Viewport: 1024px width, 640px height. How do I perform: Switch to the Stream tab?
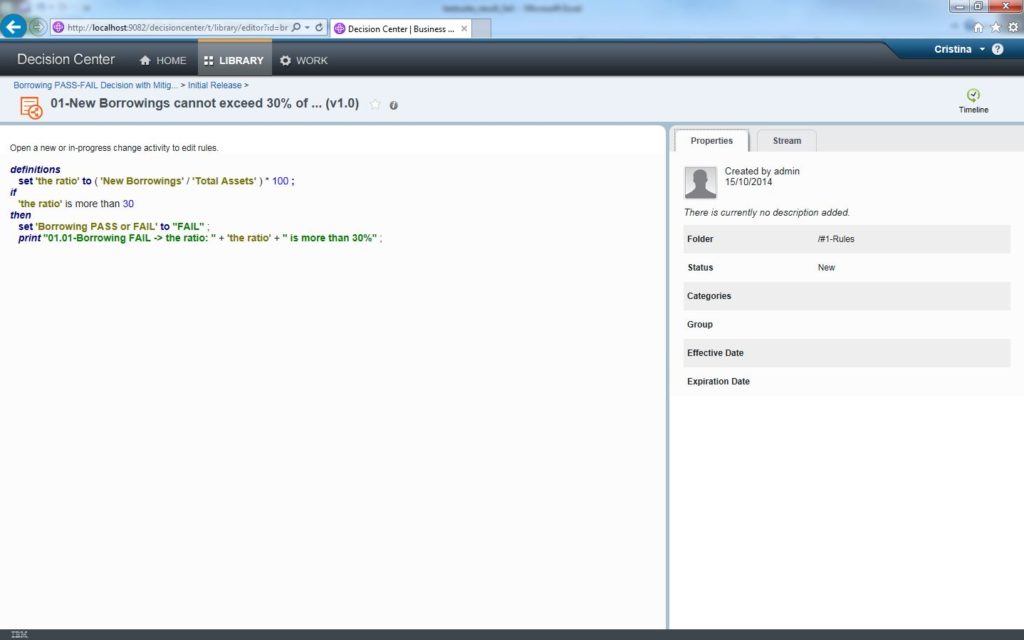786,141
